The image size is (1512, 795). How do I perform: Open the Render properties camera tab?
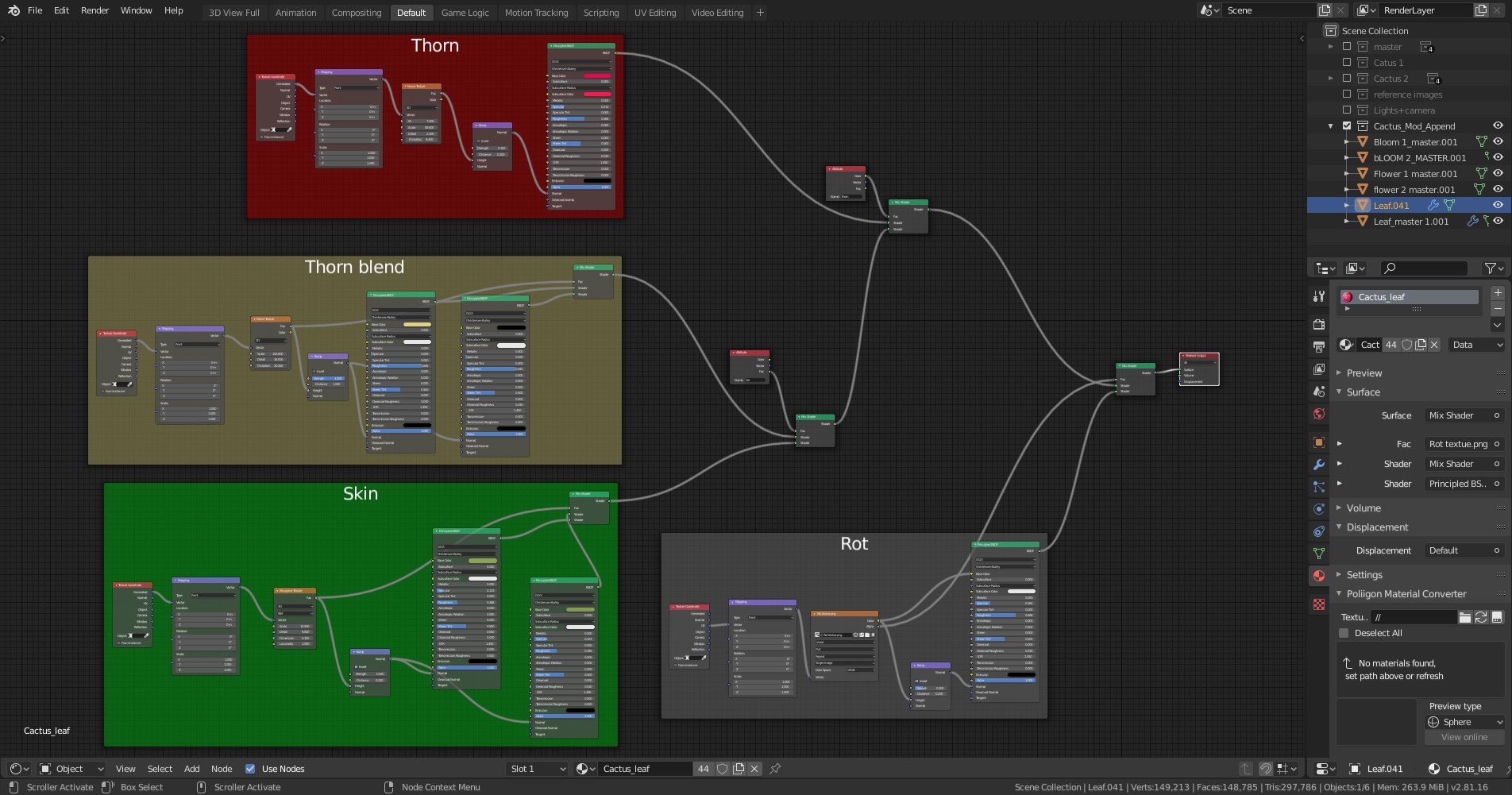click(x=1319, y=324)
